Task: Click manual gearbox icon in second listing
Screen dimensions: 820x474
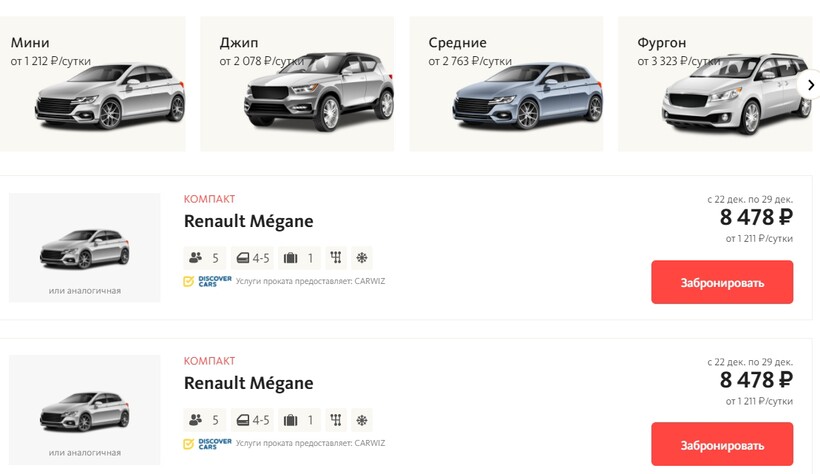Action: (x=337, y=420)
